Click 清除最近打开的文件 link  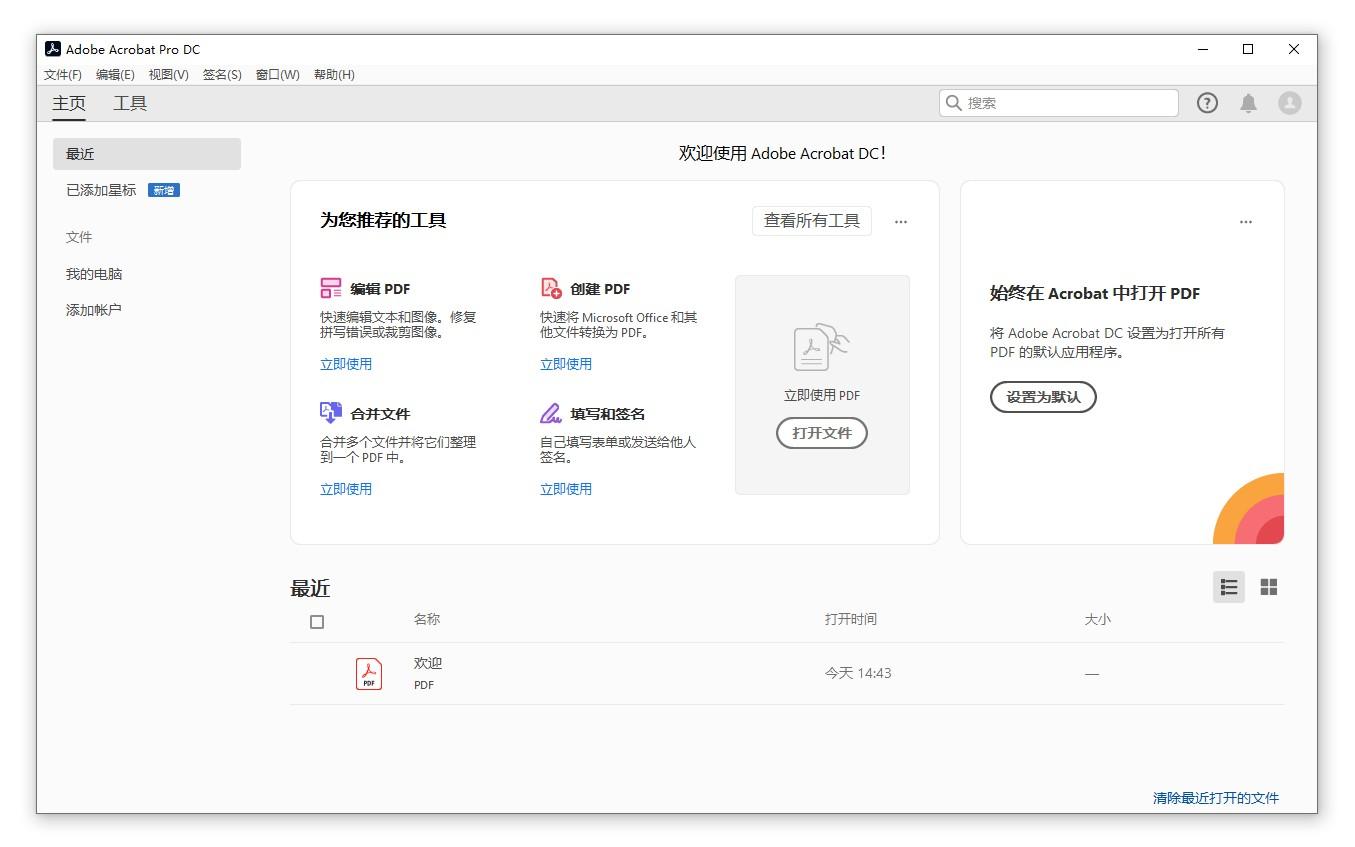(x=1215, y=798)
